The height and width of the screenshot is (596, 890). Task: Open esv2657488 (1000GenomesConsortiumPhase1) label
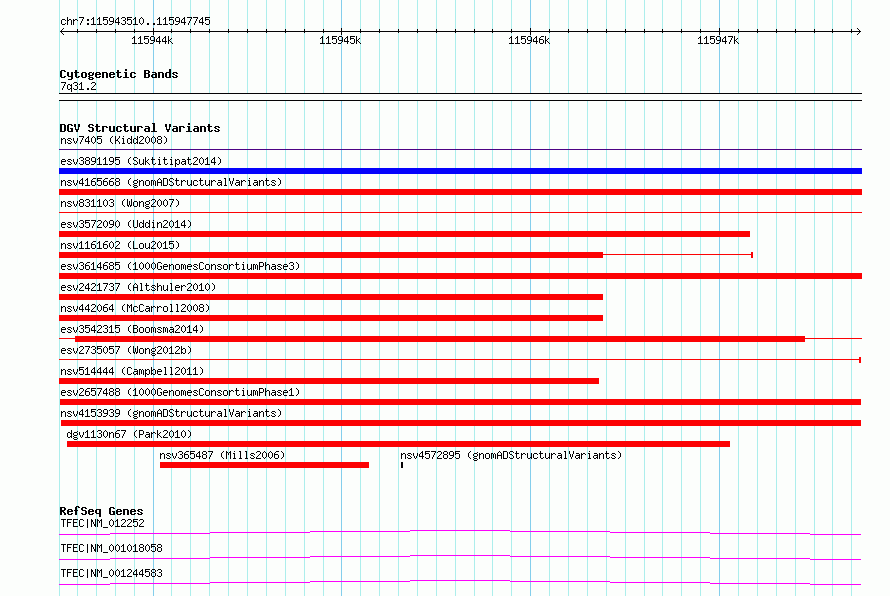[x=180, y=392]
